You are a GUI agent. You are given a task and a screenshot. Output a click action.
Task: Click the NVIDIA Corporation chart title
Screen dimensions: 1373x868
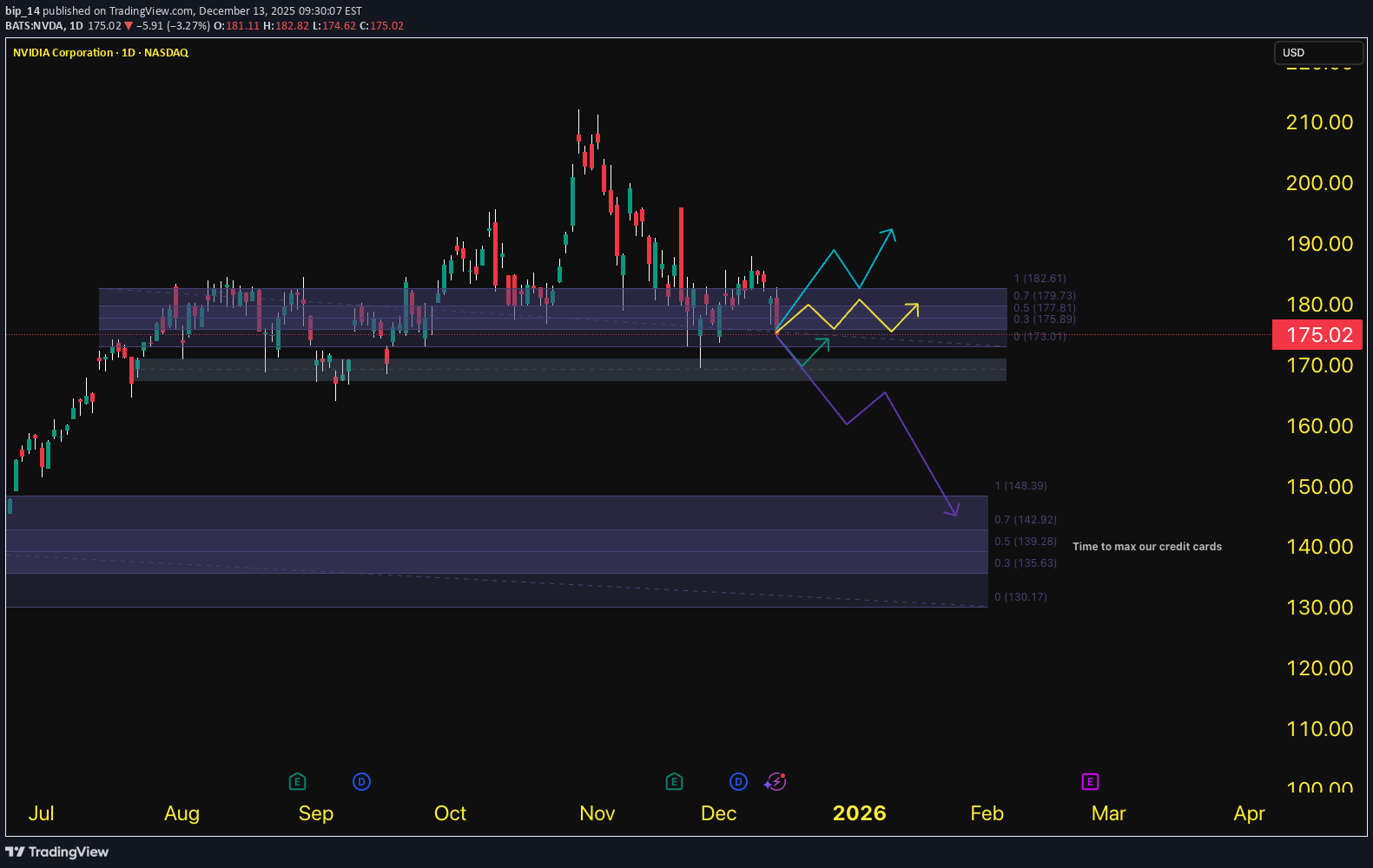[x=101, y=53]
